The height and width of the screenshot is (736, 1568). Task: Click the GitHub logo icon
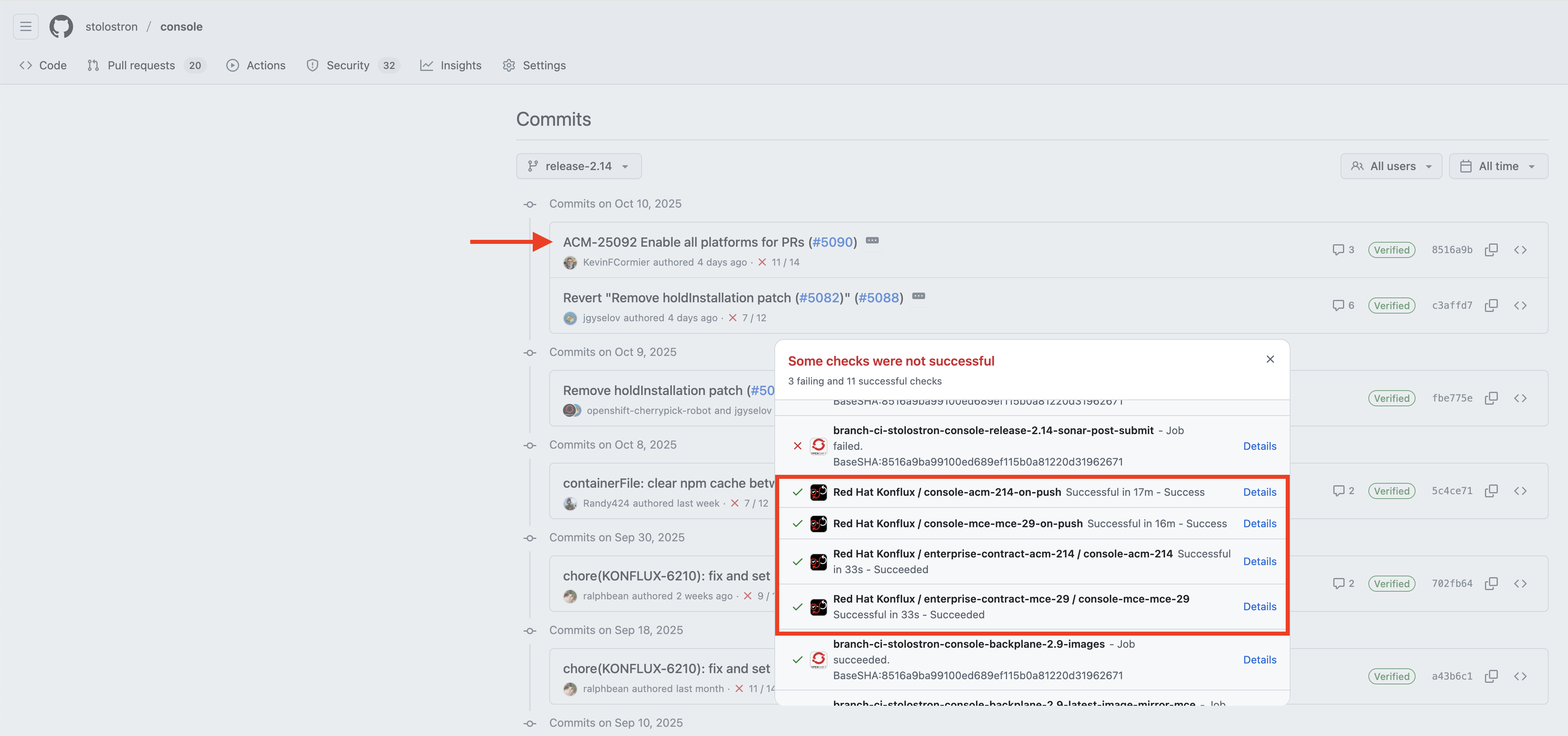(x=61, y=27)
